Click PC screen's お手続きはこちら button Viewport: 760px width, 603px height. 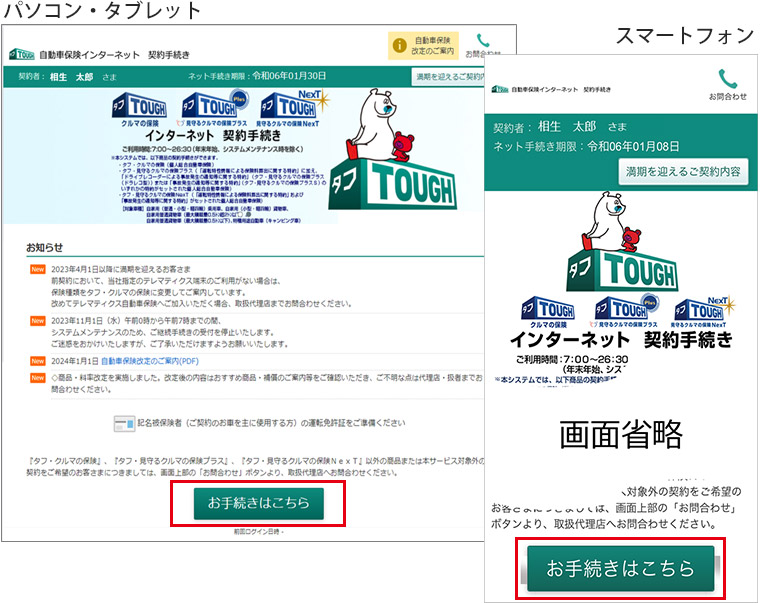point(258,503)
